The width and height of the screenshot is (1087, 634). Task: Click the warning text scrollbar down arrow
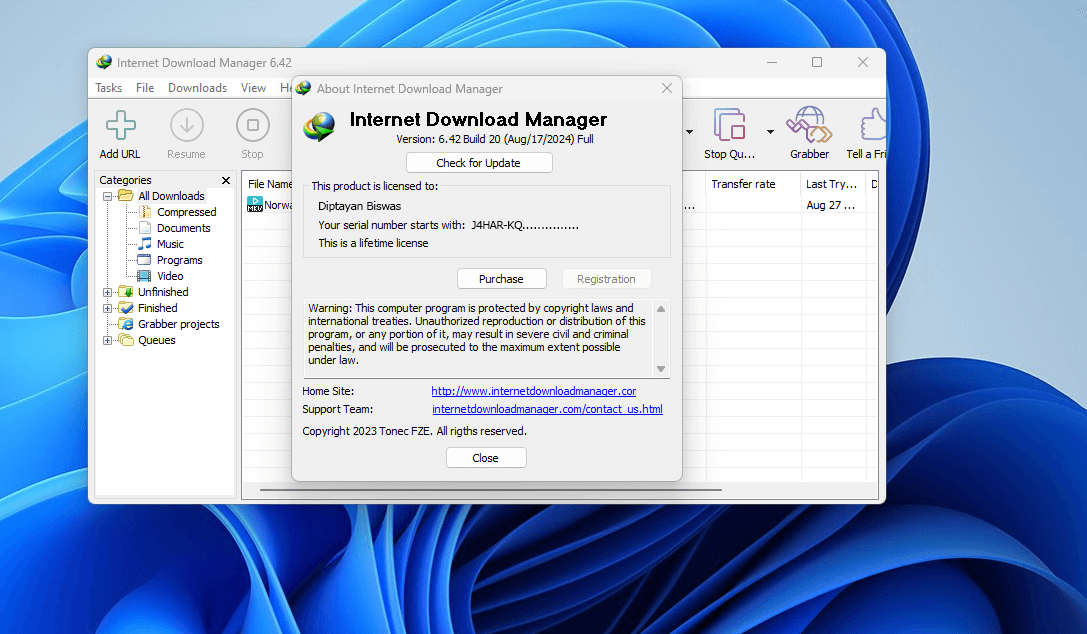tap(660, 369)
